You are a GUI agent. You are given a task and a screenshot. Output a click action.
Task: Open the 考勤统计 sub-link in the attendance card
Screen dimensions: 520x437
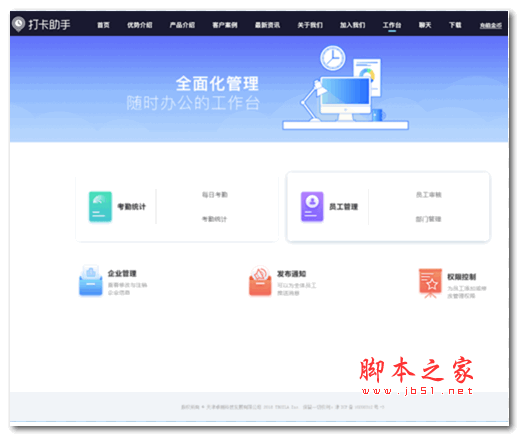click(x=215, y=219)
